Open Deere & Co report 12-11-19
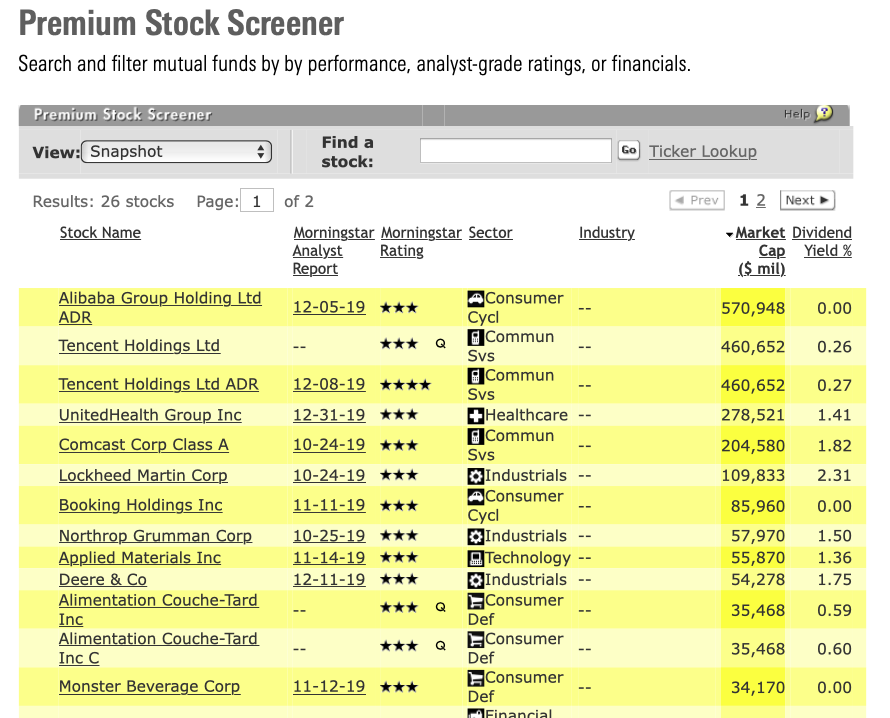The width and height of the screenshot is (890, 718). click(329, 580)
